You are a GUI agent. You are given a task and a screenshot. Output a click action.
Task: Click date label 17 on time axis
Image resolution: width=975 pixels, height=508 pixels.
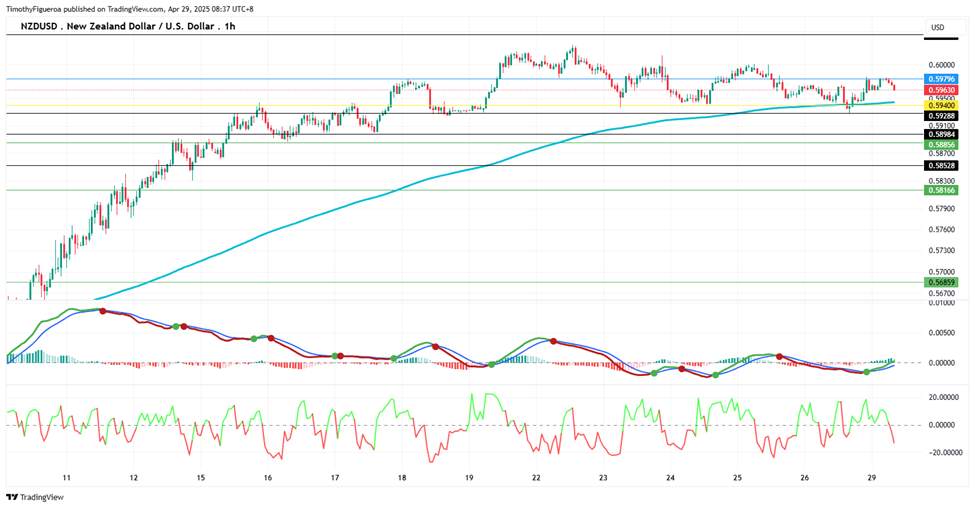click(335, 478)
